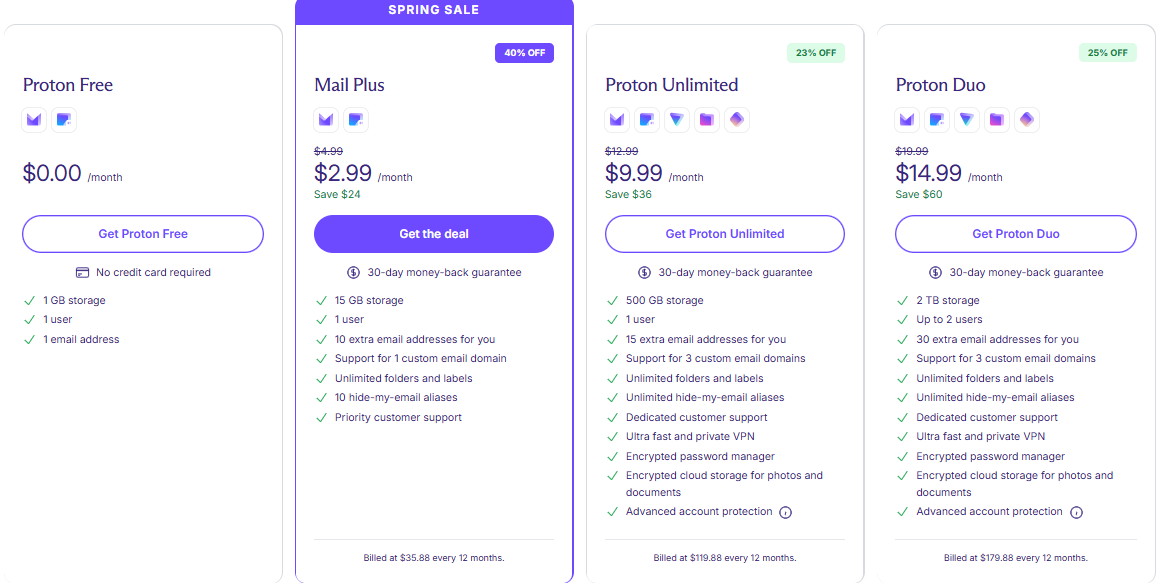The height and width of the screenshot is (583, 1158).
Task: Select the Proton Calendar icon under Proton Duo
Action: click(x=937, y=119)
